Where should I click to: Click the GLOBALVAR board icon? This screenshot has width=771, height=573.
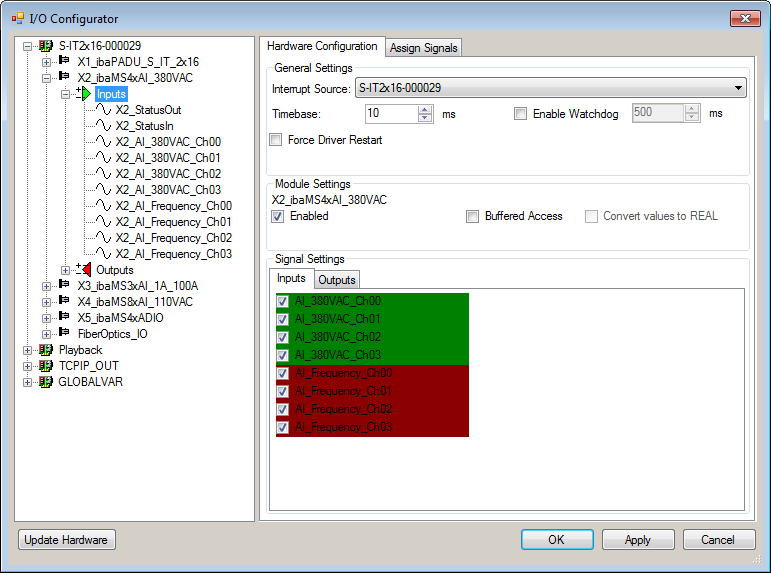pos(46,382)
